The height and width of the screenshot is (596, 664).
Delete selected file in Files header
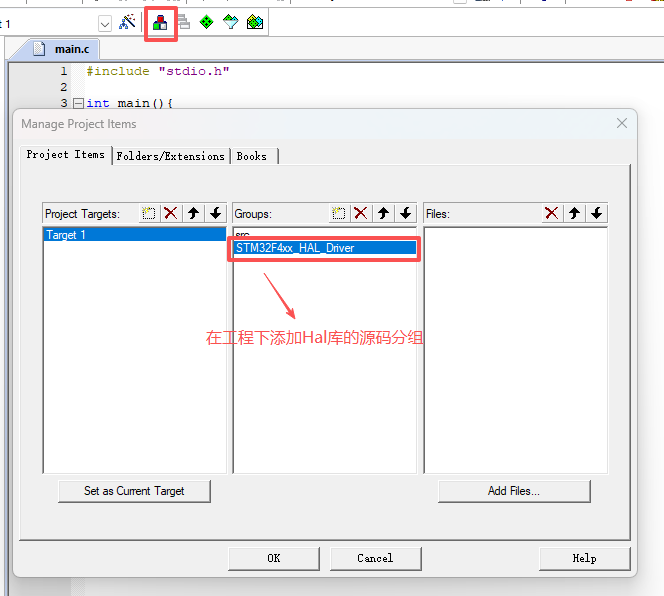point(551,213)
